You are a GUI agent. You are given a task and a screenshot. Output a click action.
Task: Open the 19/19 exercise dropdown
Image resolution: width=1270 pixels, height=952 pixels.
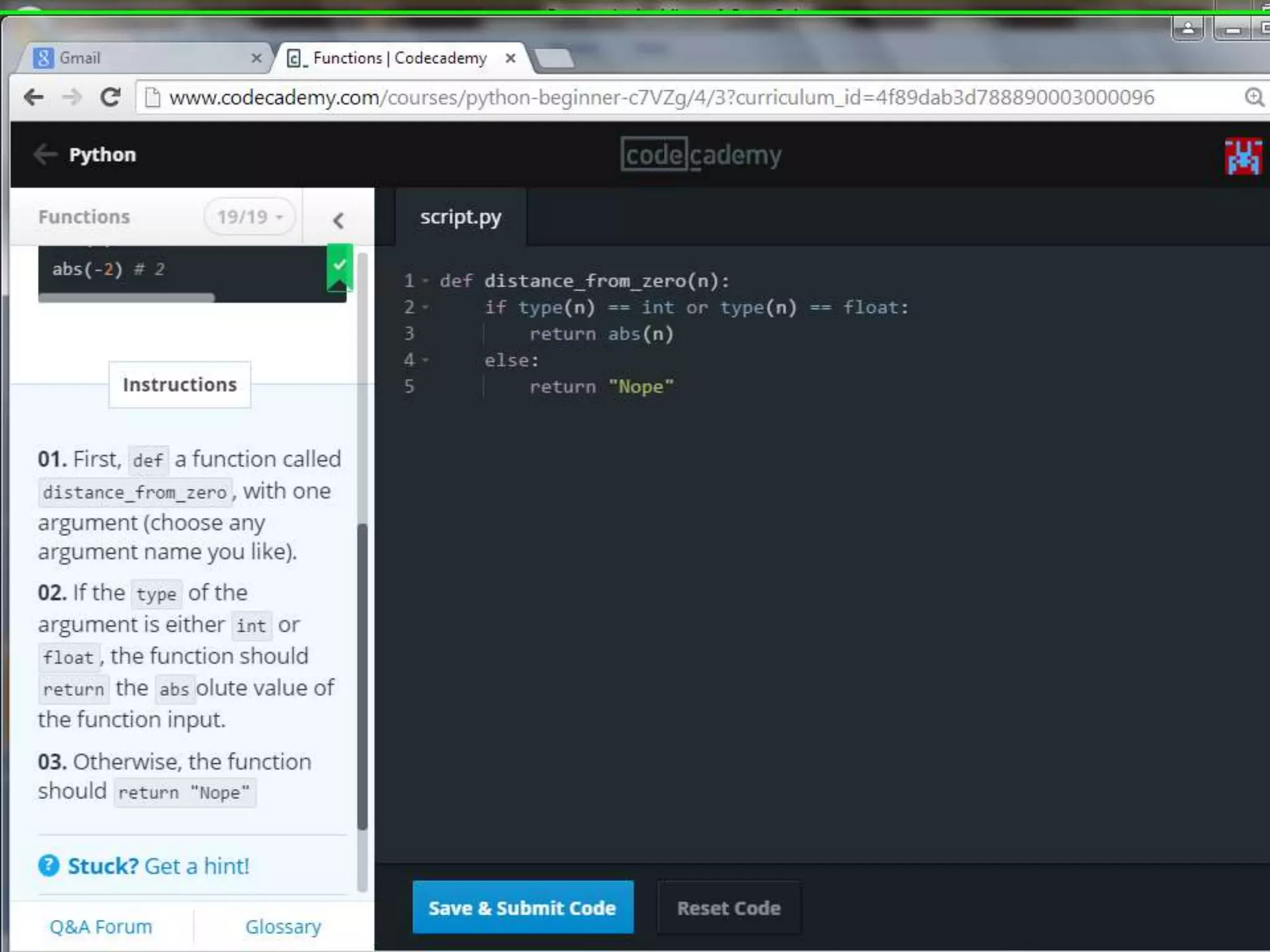249,217
